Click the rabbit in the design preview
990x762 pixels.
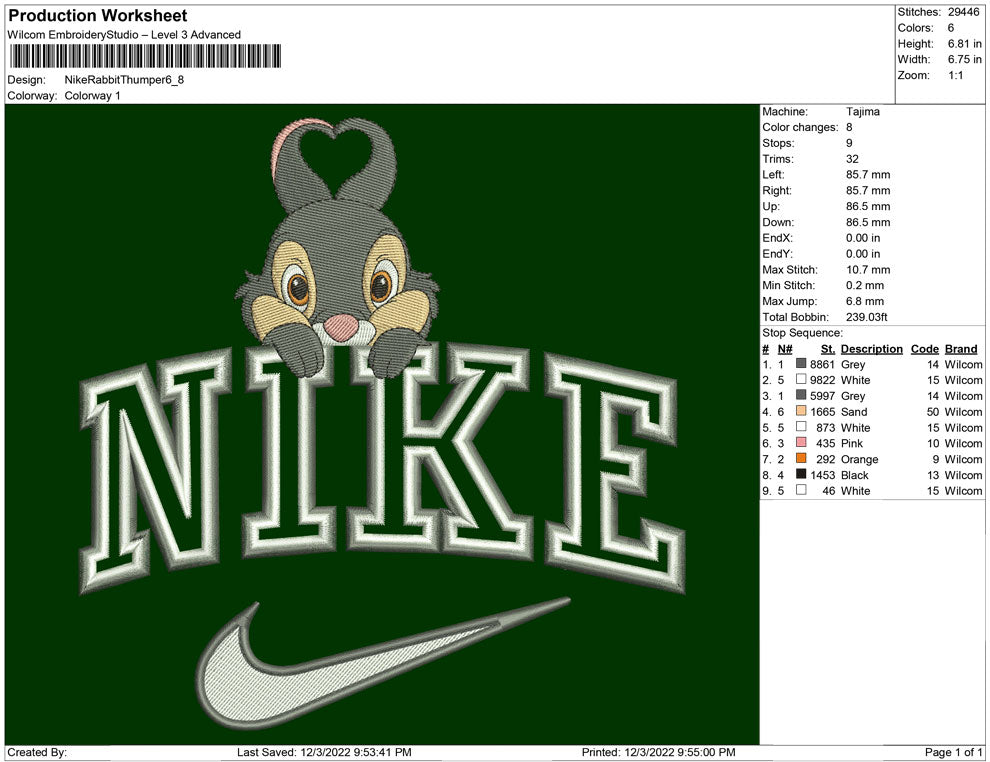(x=338, y=246)
